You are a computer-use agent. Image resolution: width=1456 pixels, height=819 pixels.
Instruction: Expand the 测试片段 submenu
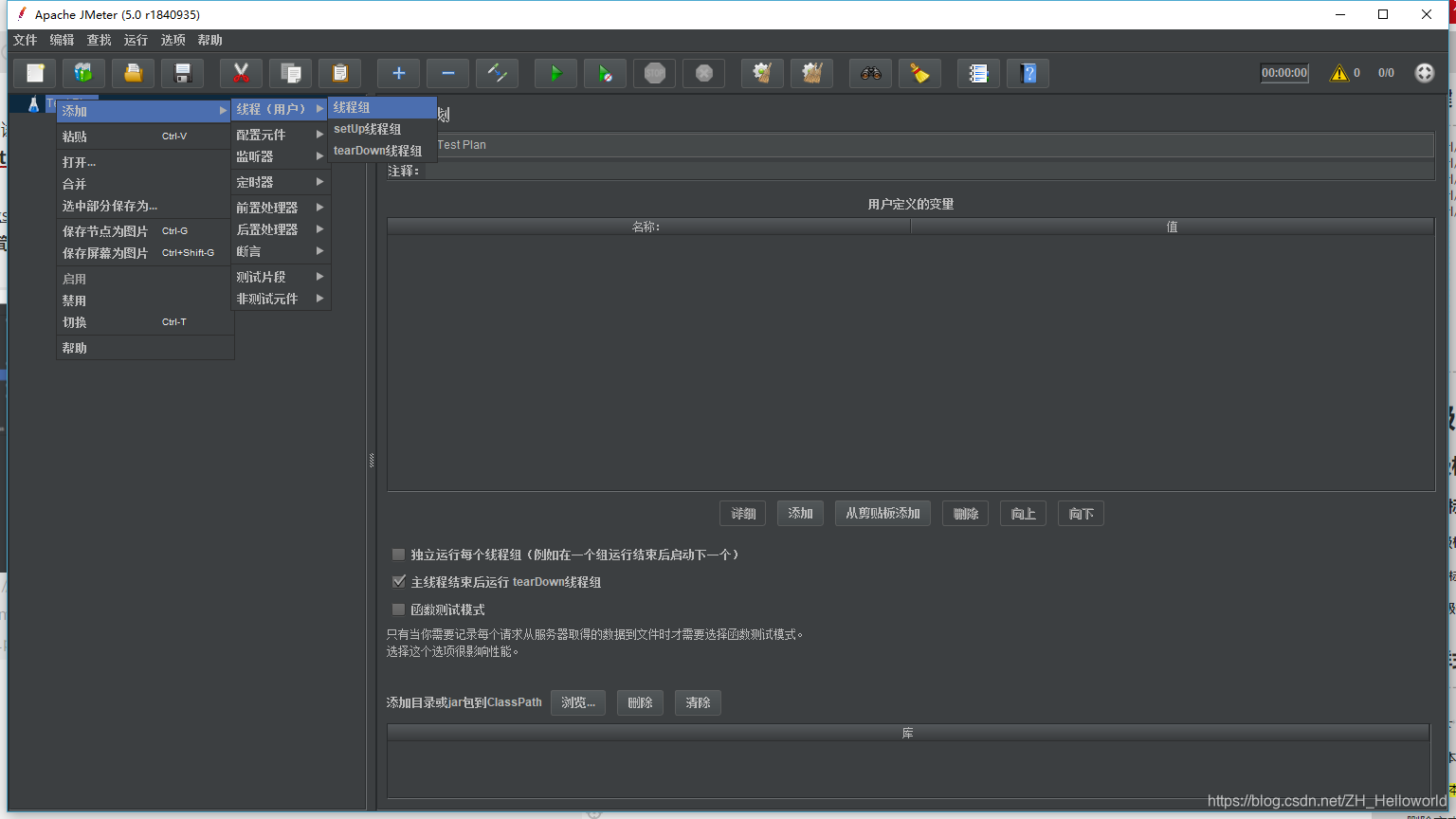pos(281,277)
